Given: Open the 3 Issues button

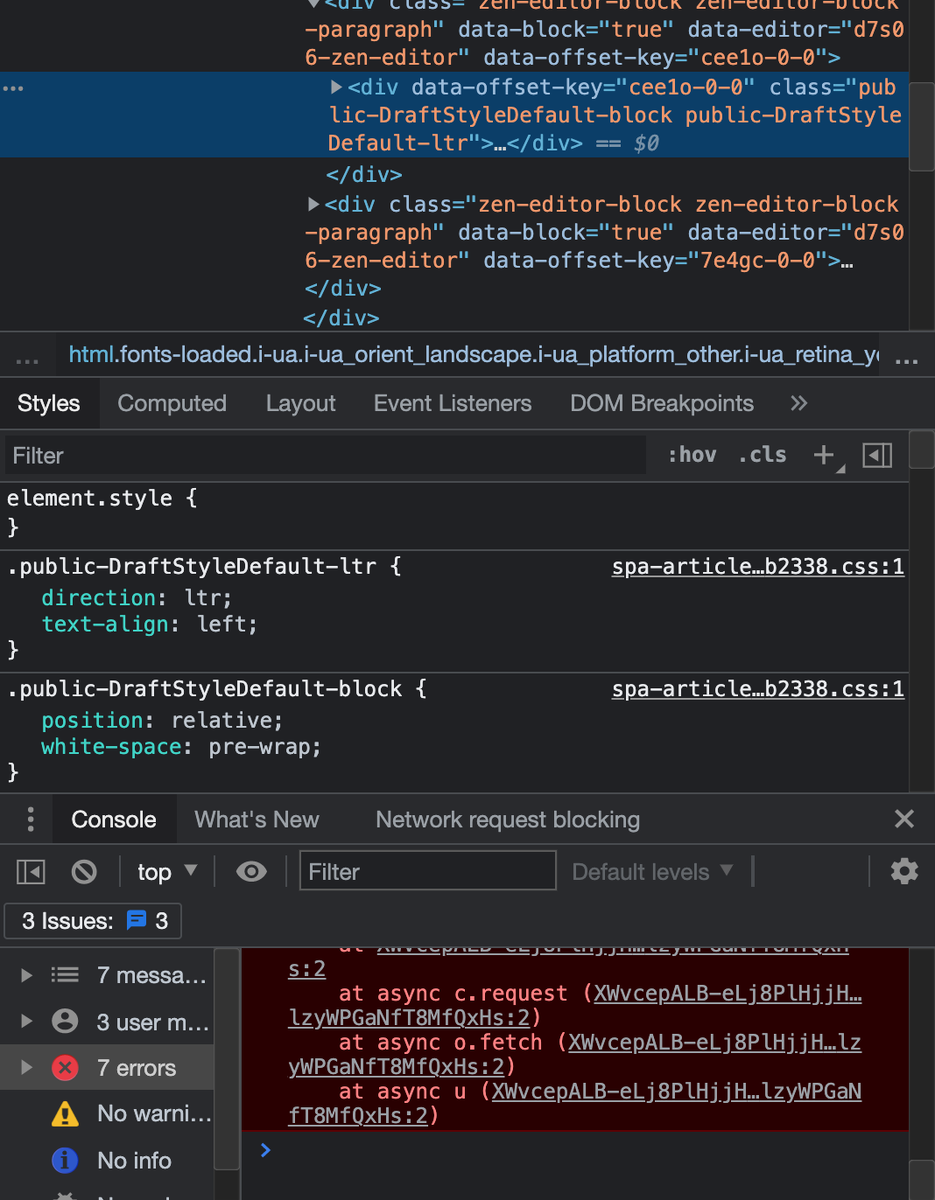Looking at the screenshot, I should coord(93,921).
